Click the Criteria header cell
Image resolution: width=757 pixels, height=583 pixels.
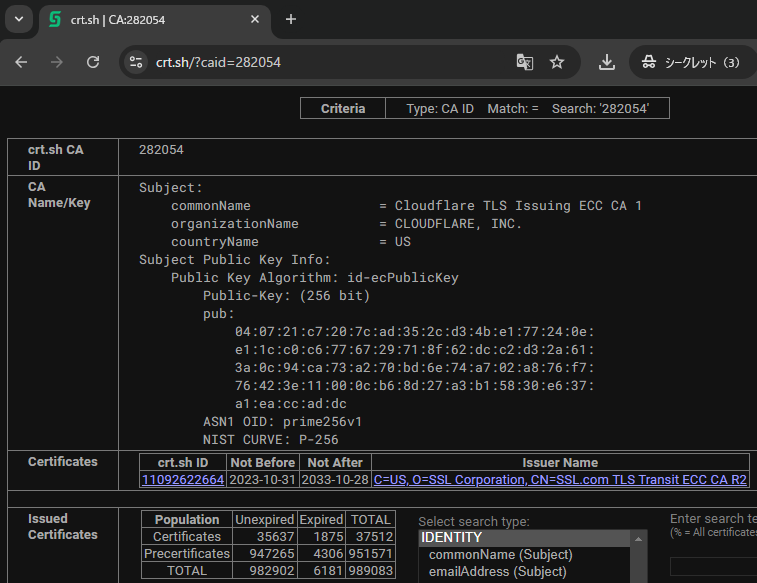click(343, 108)
